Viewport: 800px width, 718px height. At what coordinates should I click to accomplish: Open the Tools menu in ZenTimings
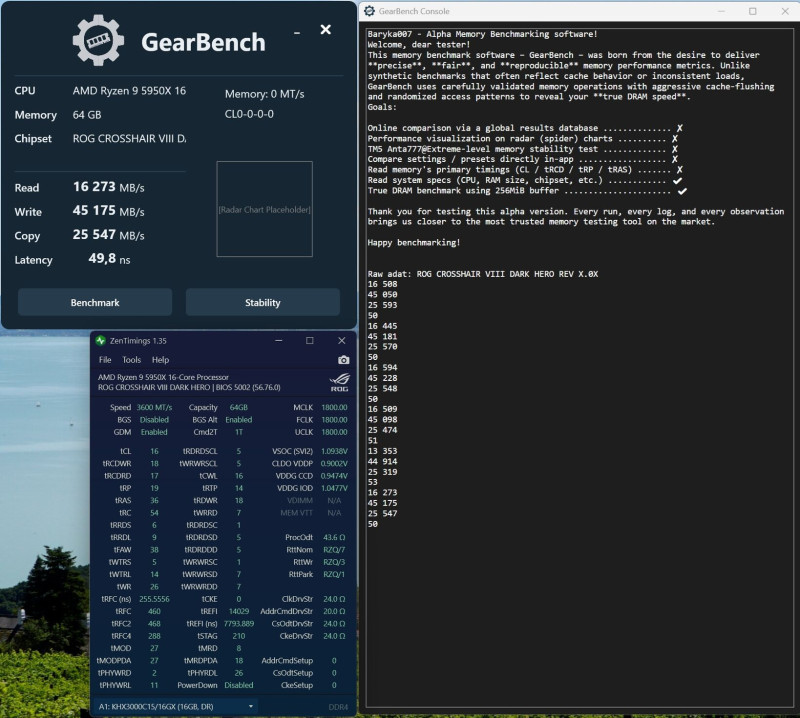tap(132, 360)
